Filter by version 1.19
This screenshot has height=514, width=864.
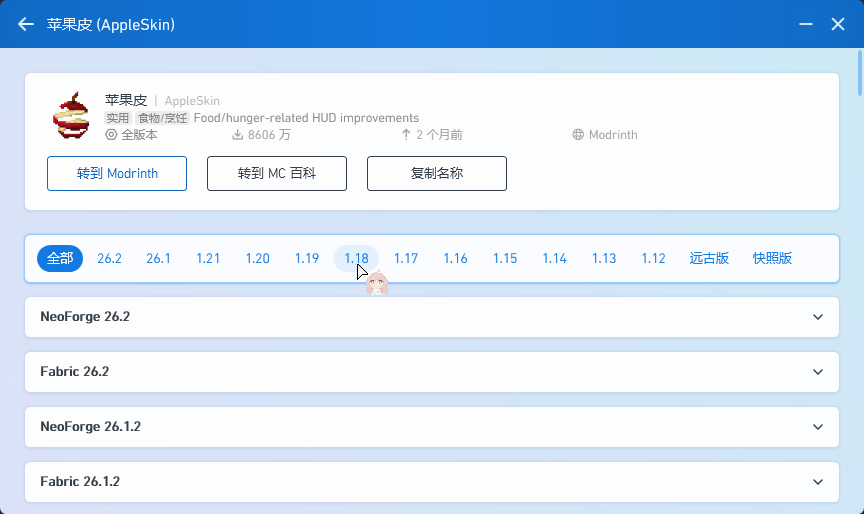(307, 258)
